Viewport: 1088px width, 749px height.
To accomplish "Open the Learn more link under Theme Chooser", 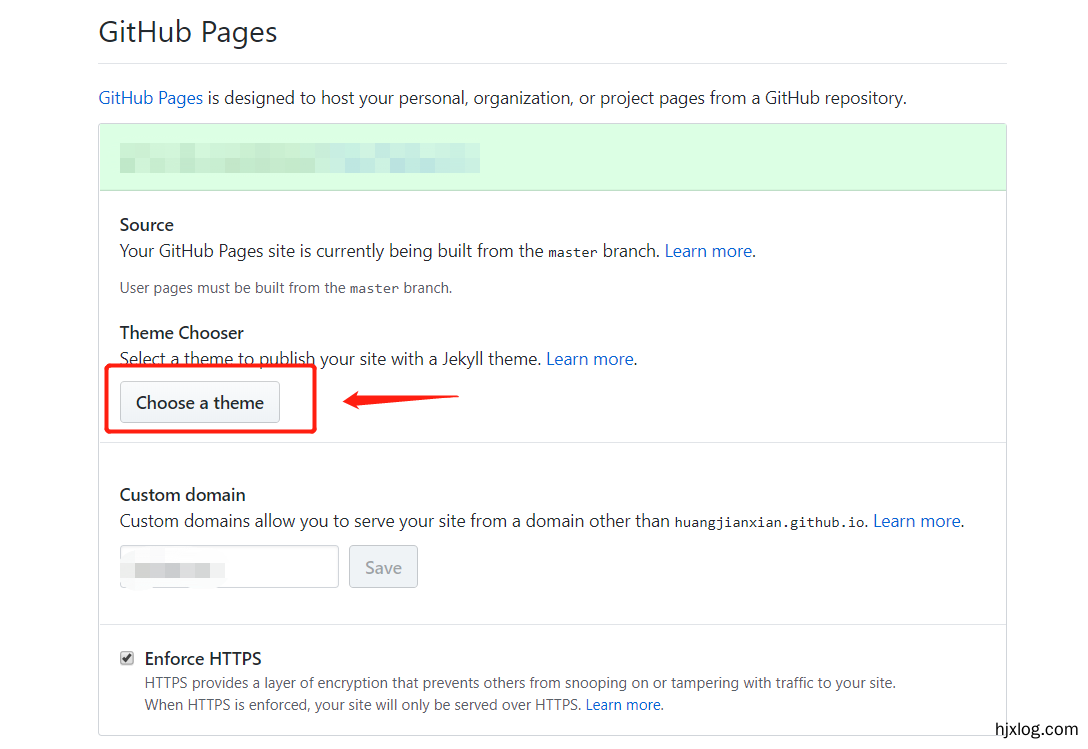I will [590, 359].
